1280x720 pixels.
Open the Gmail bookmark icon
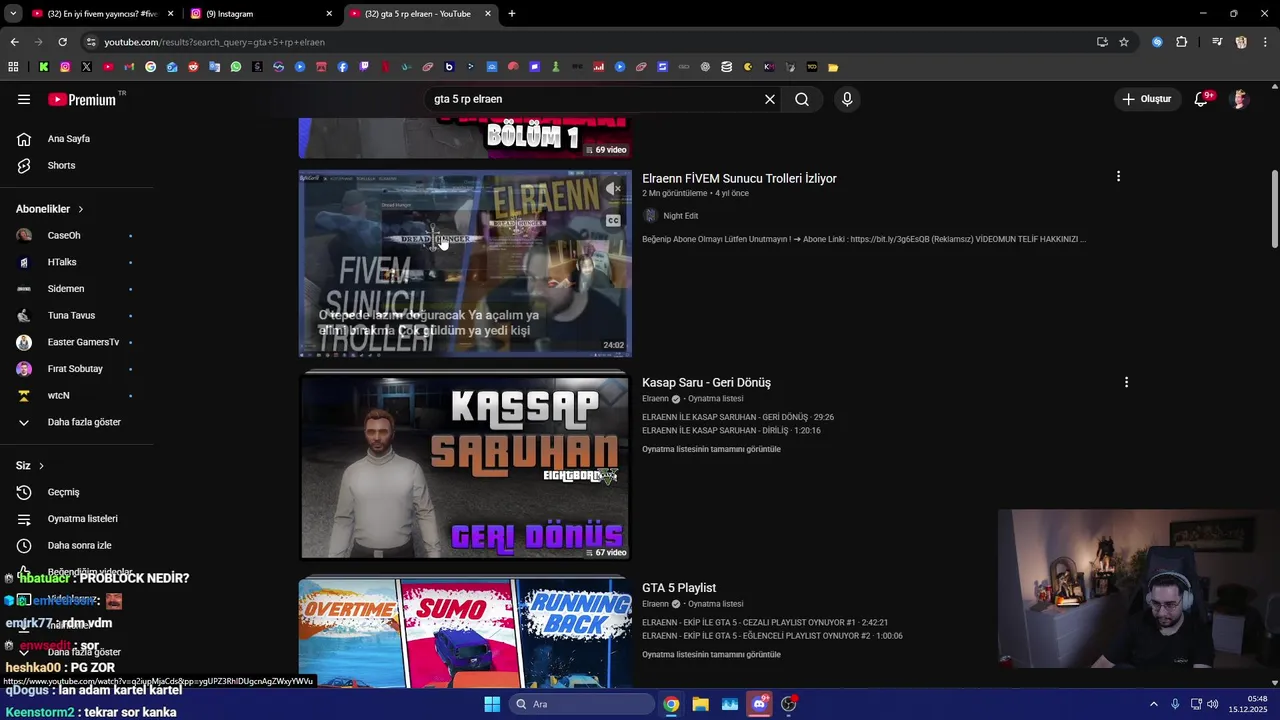129,67
